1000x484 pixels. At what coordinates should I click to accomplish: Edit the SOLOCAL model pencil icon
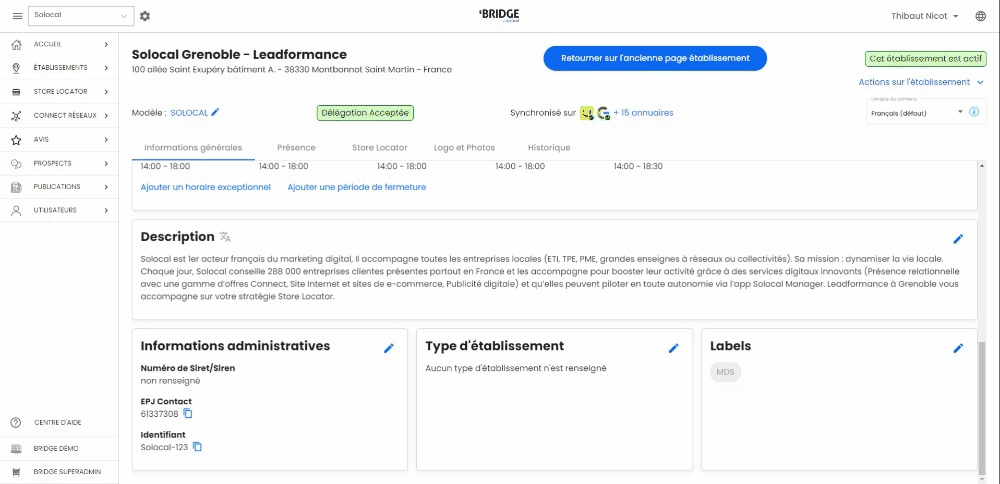pos(216,112)
